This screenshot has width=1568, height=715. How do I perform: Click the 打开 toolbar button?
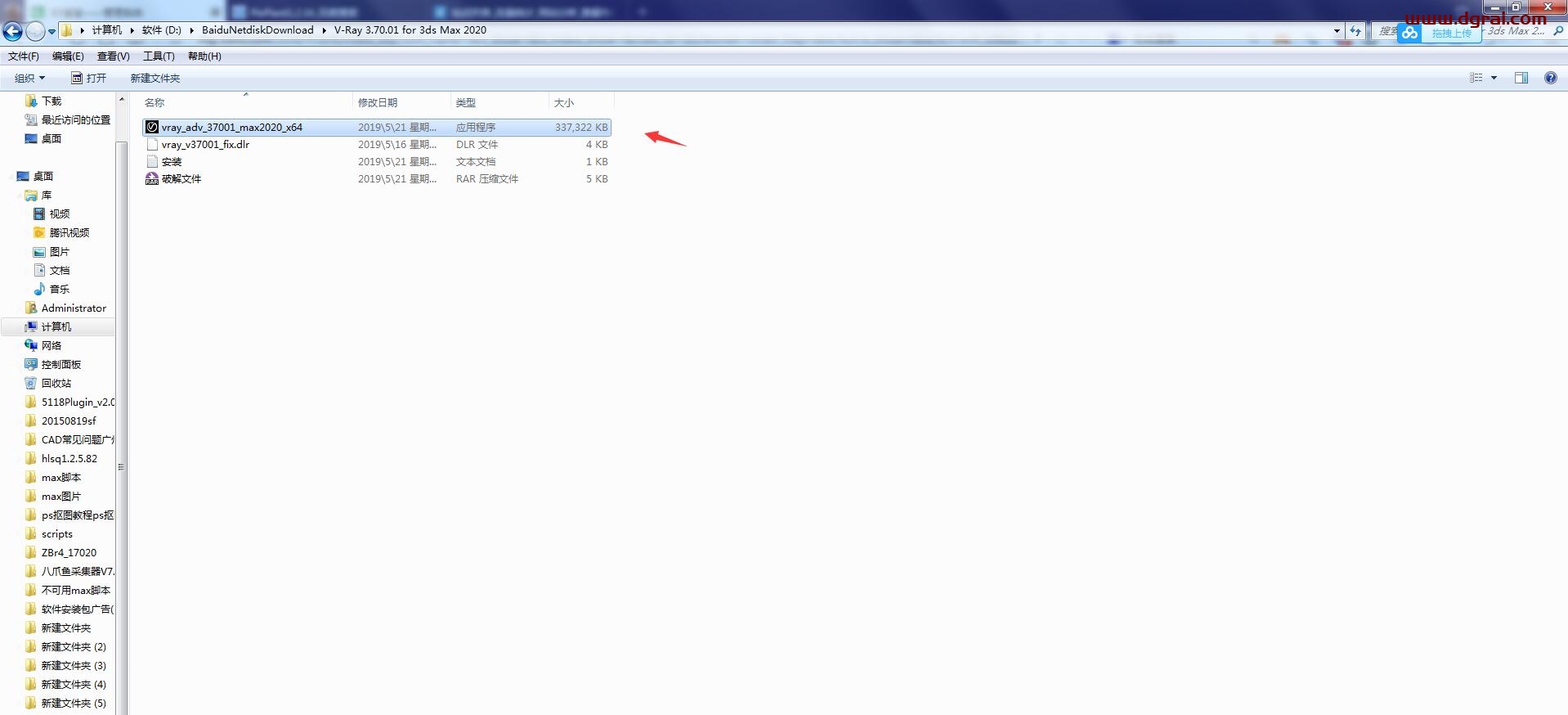[x=89, y=79]
